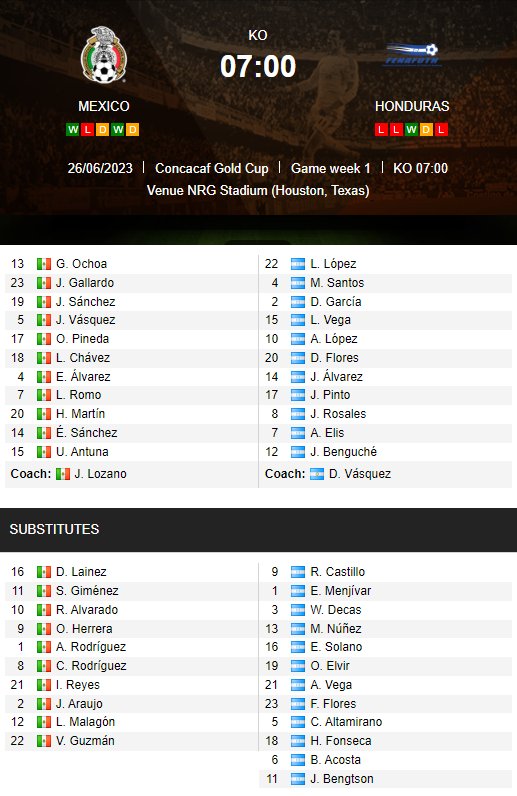Open E. Álvarez in Mexico lineup
The height and width of the screenshot is (796, 517).
pos(83,377)
